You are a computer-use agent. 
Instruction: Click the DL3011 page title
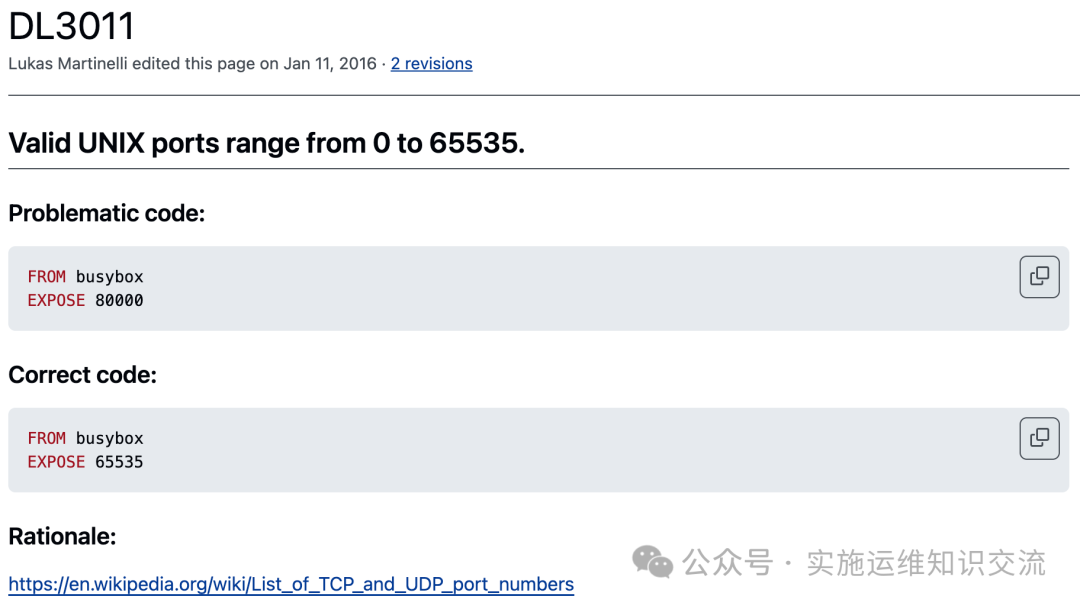click(x=72, y=26)
